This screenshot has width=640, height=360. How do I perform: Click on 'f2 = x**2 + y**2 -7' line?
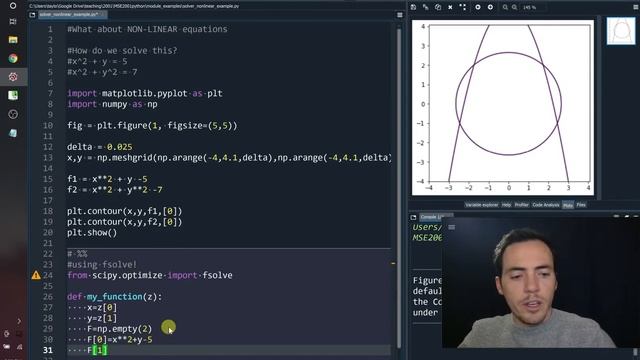pyautogui.click(x=115, y=190)
